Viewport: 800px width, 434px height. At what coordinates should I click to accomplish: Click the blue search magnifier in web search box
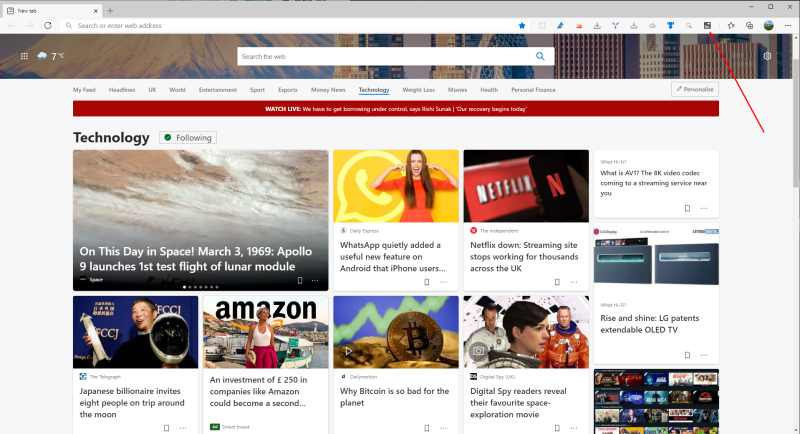coord(540,57)
